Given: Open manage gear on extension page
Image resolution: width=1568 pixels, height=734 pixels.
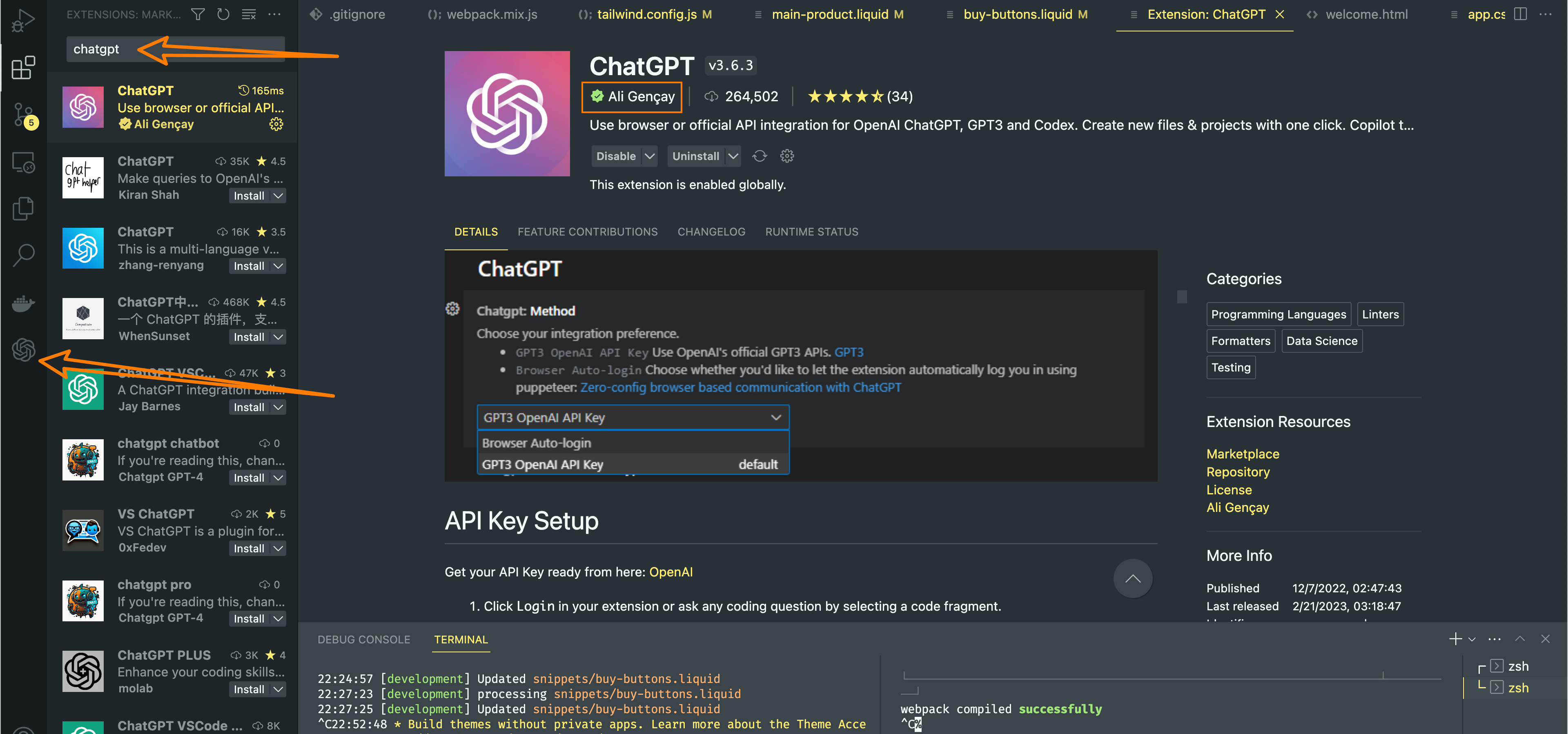Looking at the screenshot, I should [787, 156].
